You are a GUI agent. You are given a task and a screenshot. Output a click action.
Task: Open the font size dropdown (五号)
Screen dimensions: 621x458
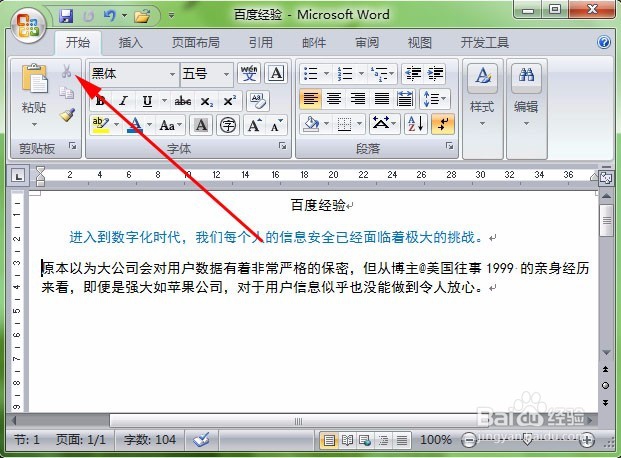click(226, 74)
